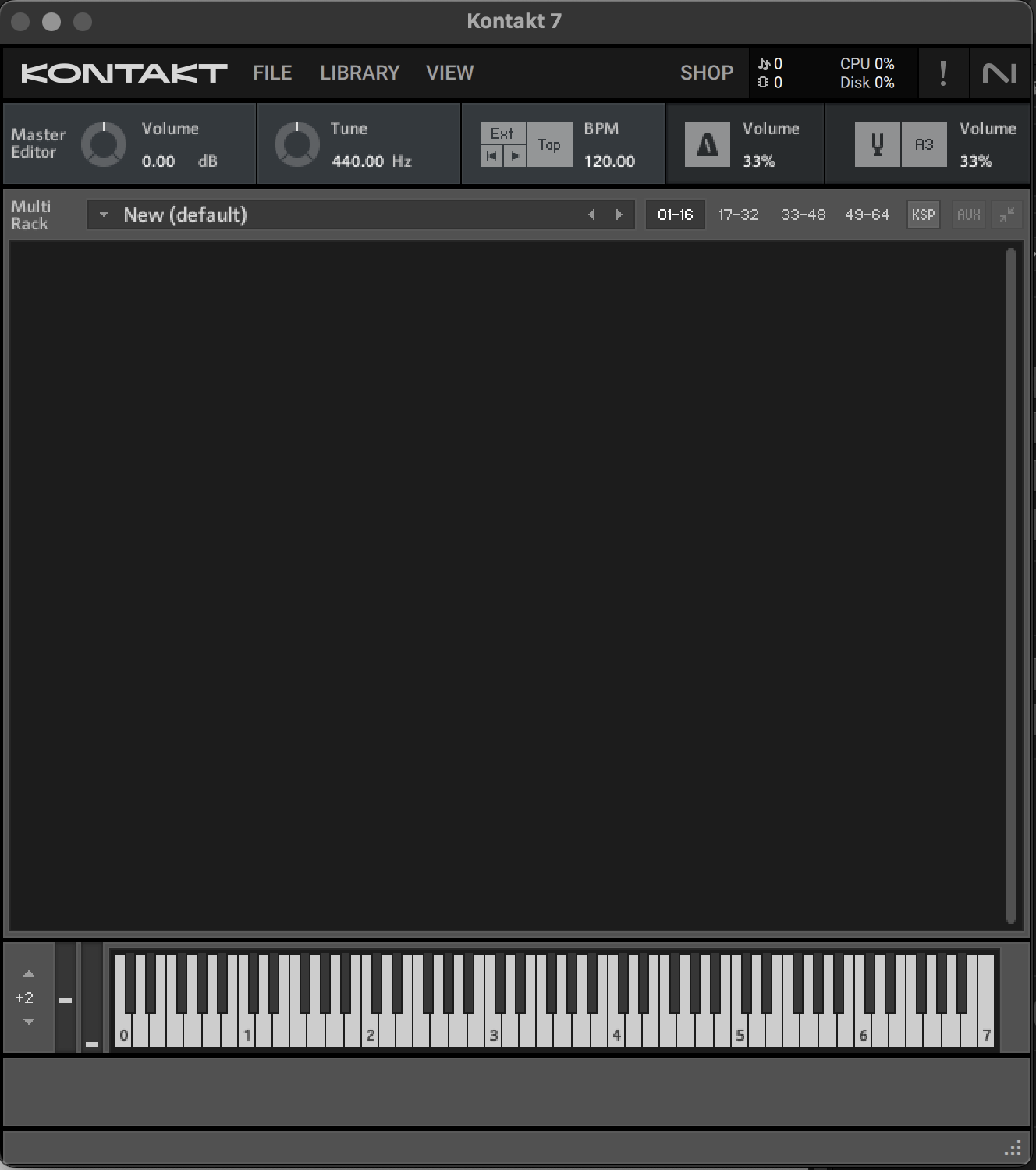Screen dimensions: 1036x1170
Task: Open the FILE menu
Action: [x=272, y=73]
